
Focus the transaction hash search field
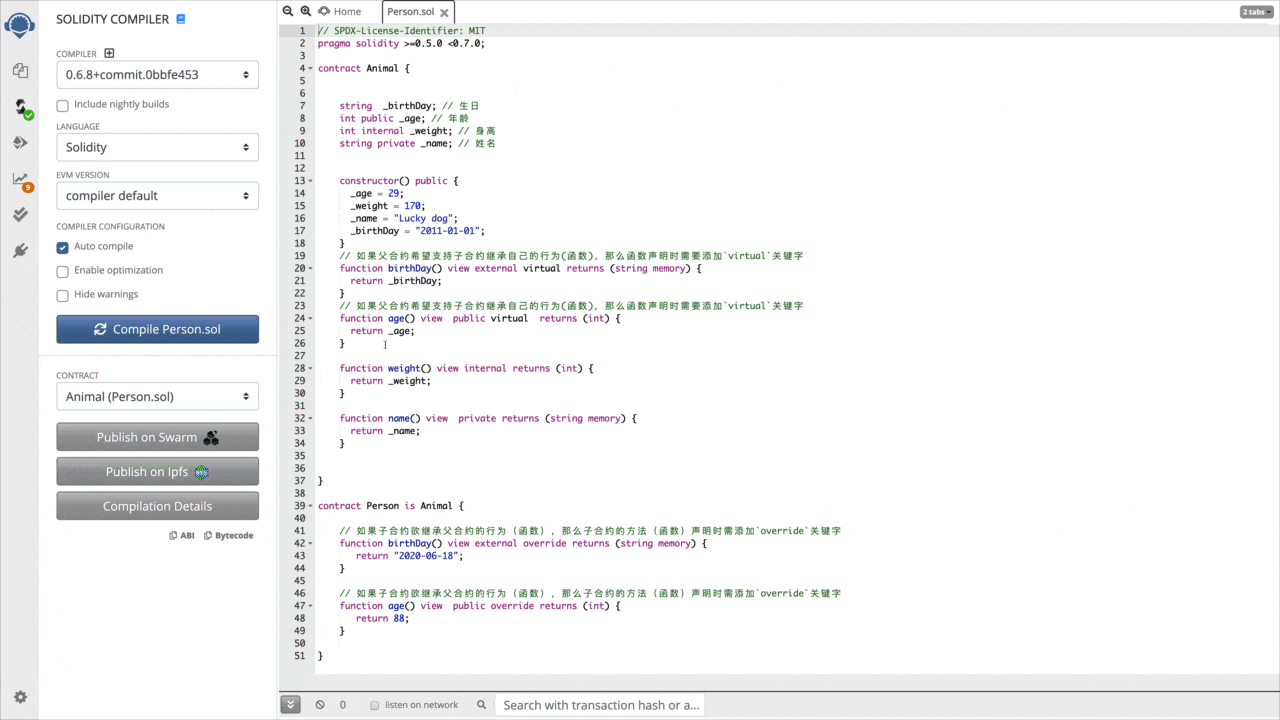pos(601,705)
